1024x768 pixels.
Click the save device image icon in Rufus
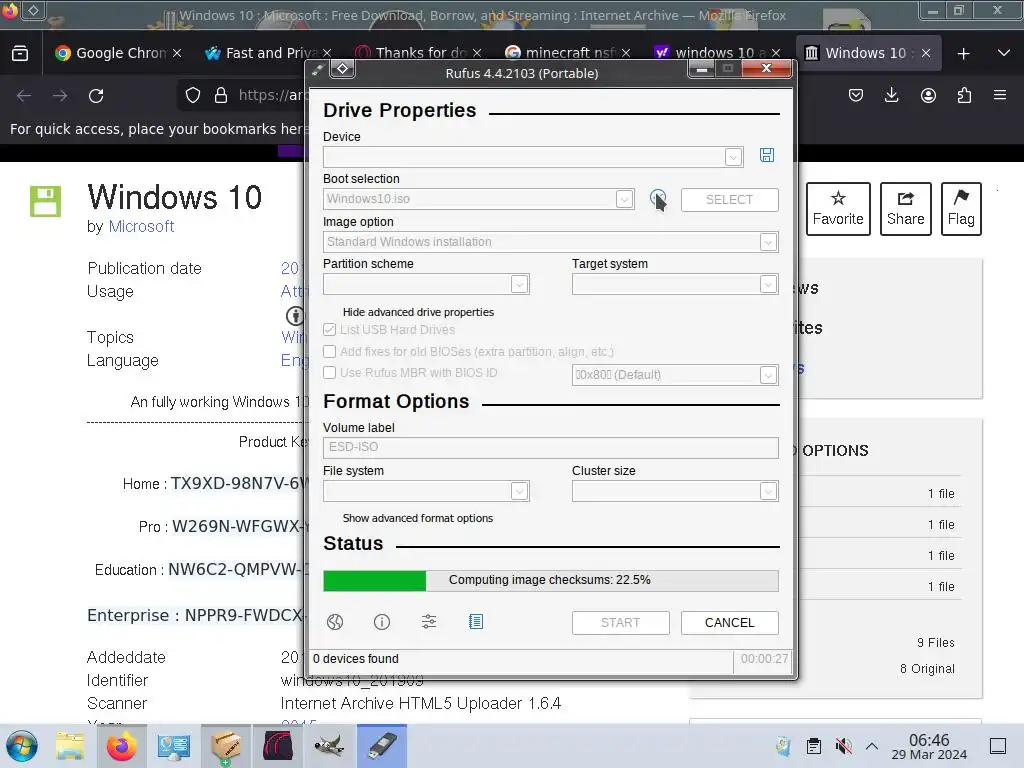767,155
